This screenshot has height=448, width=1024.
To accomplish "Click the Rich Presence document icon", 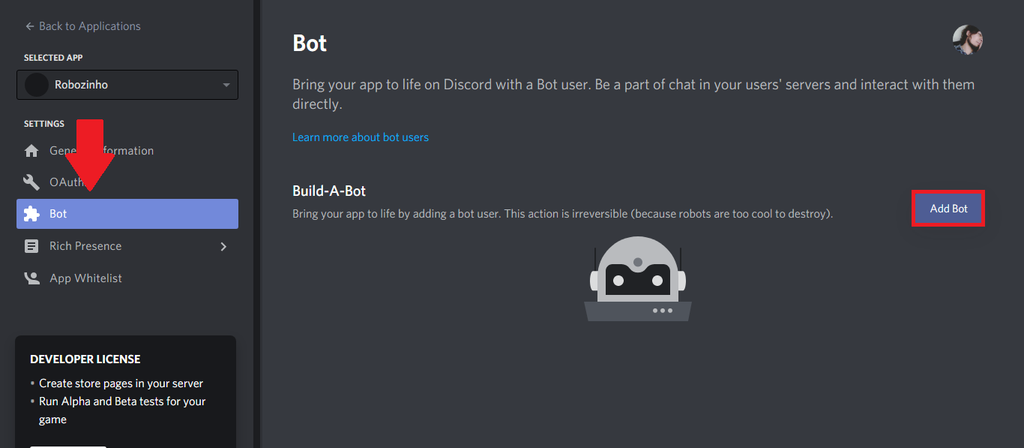I will point(31,246).
